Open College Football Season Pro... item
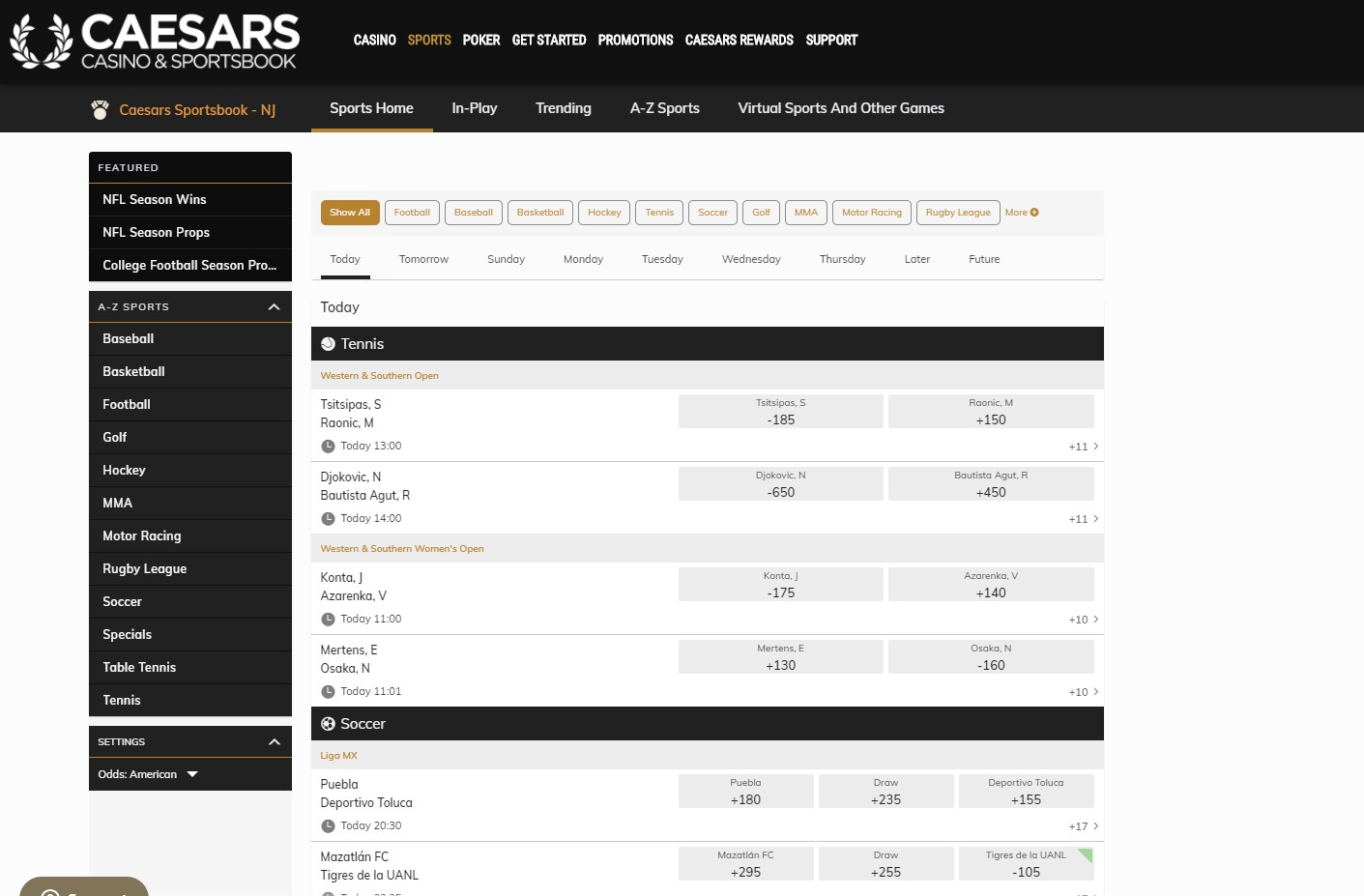1364x896 pixels. [190, 265]
